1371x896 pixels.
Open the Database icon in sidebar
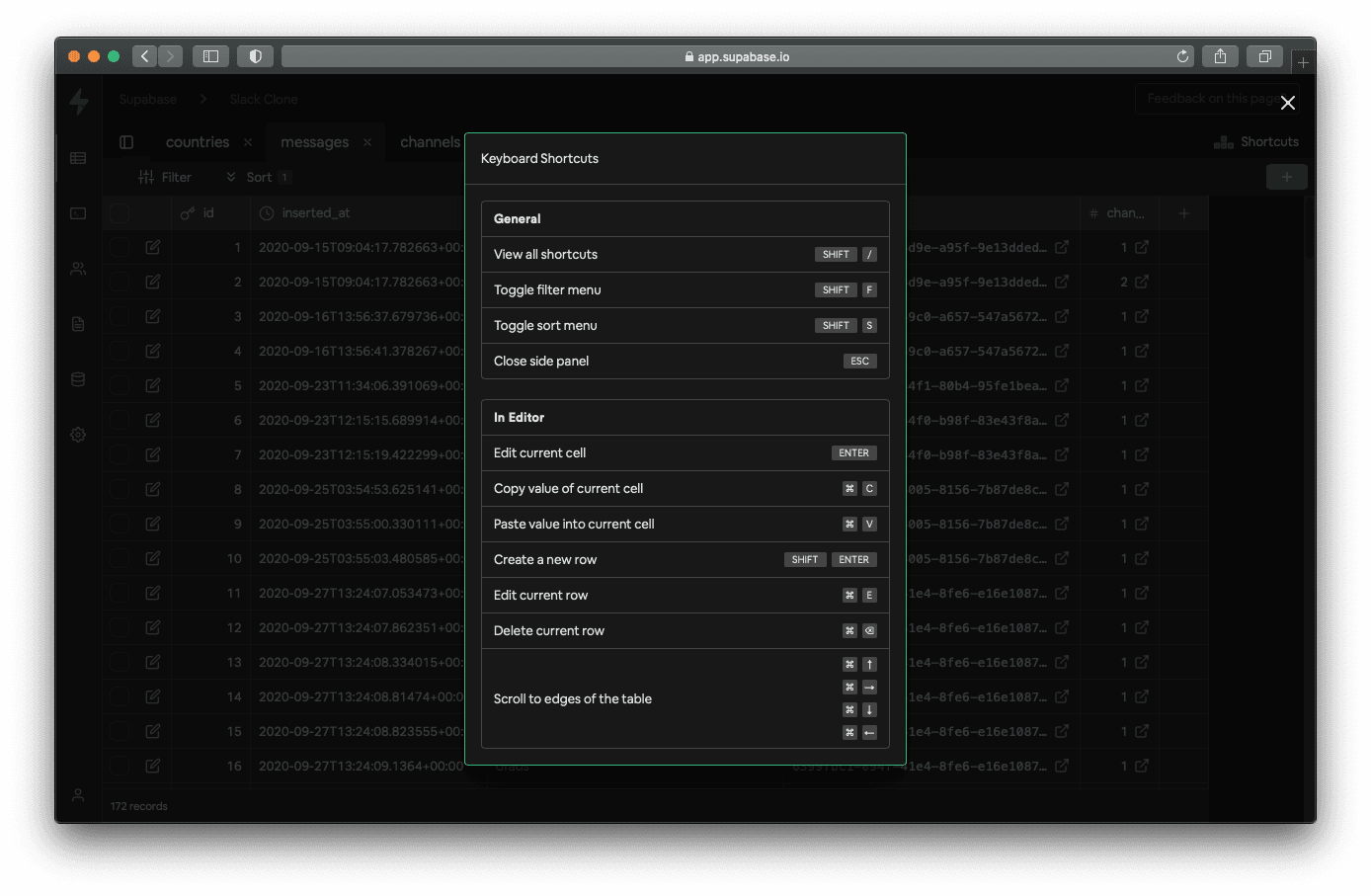pyautogui.click(x=78, y=379)
